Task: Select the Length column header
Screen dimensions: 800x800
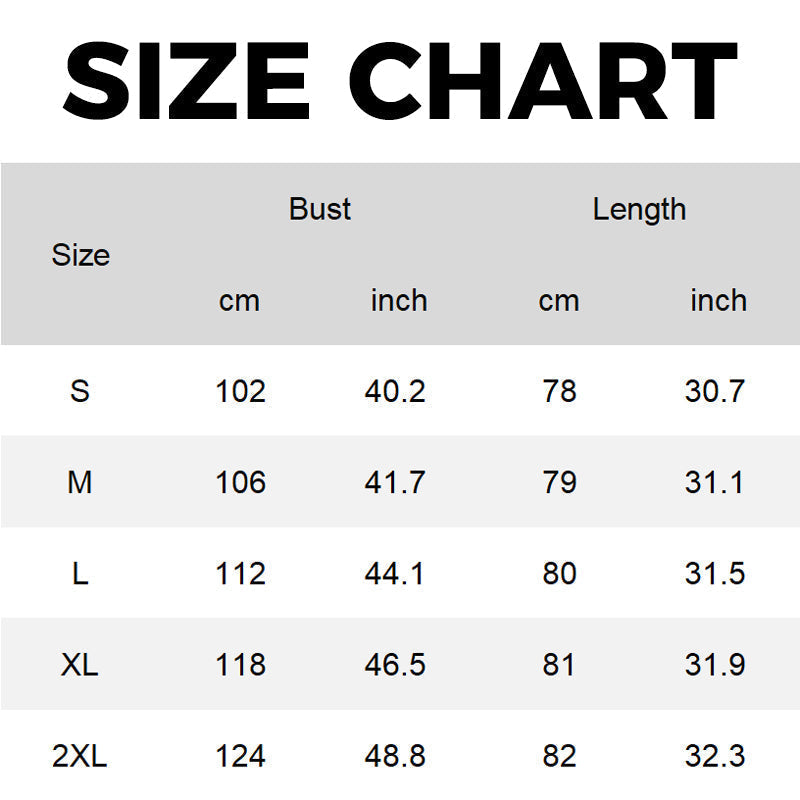Action: tap(639, 210)
